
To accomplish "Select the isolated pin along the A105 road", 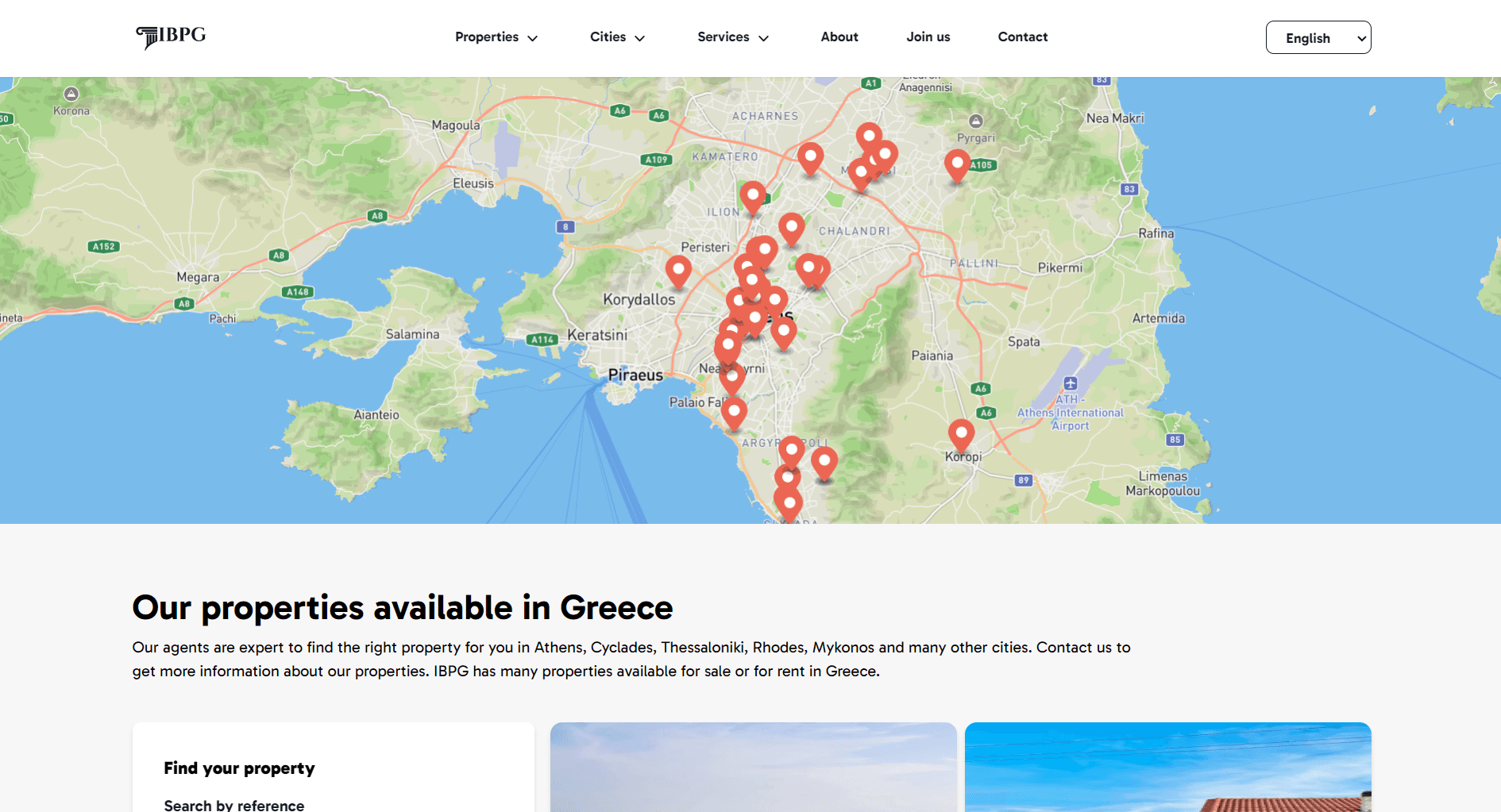I will tap(956, 165).
